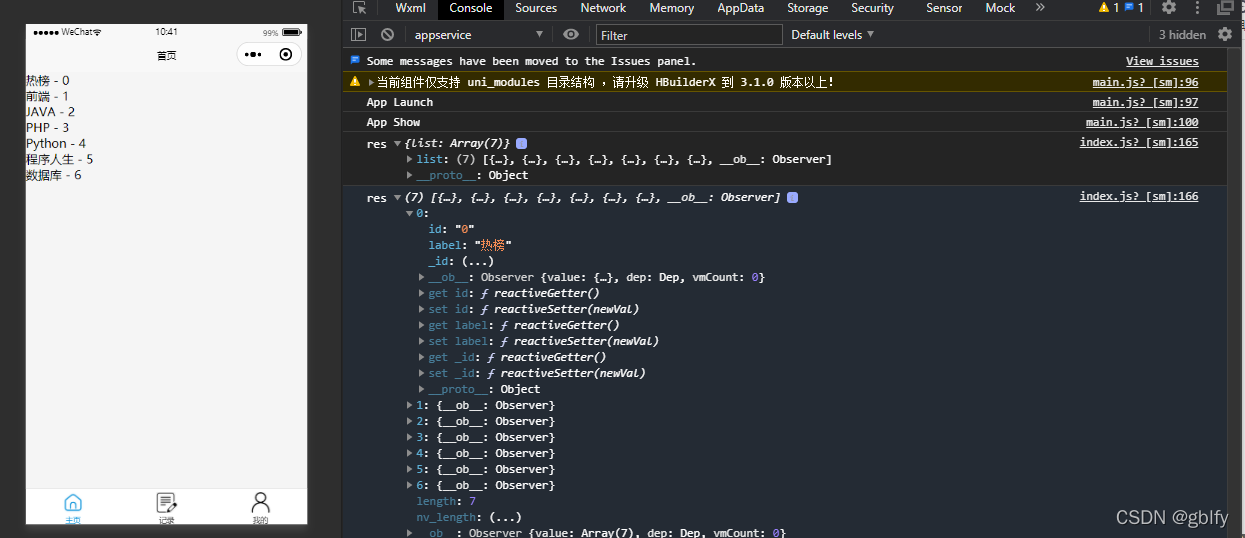Collapse the res (7) array log
Screen dimensions: 1245x538
[397, 198]
